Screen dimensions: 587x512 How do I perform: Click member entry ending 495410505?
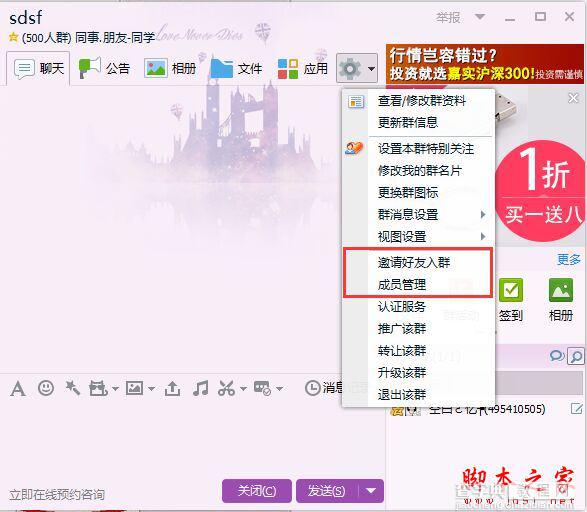pyautogui.click(x=487, y=409)
